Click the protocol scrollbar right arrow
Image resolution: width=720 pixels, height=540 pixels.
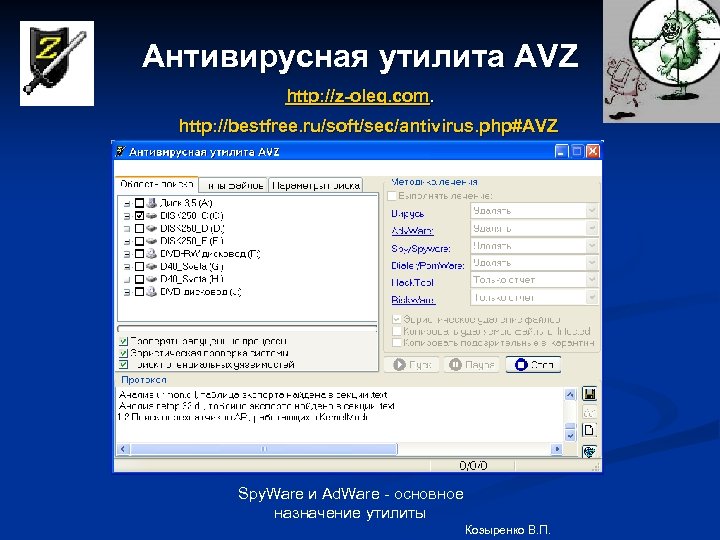557,449
